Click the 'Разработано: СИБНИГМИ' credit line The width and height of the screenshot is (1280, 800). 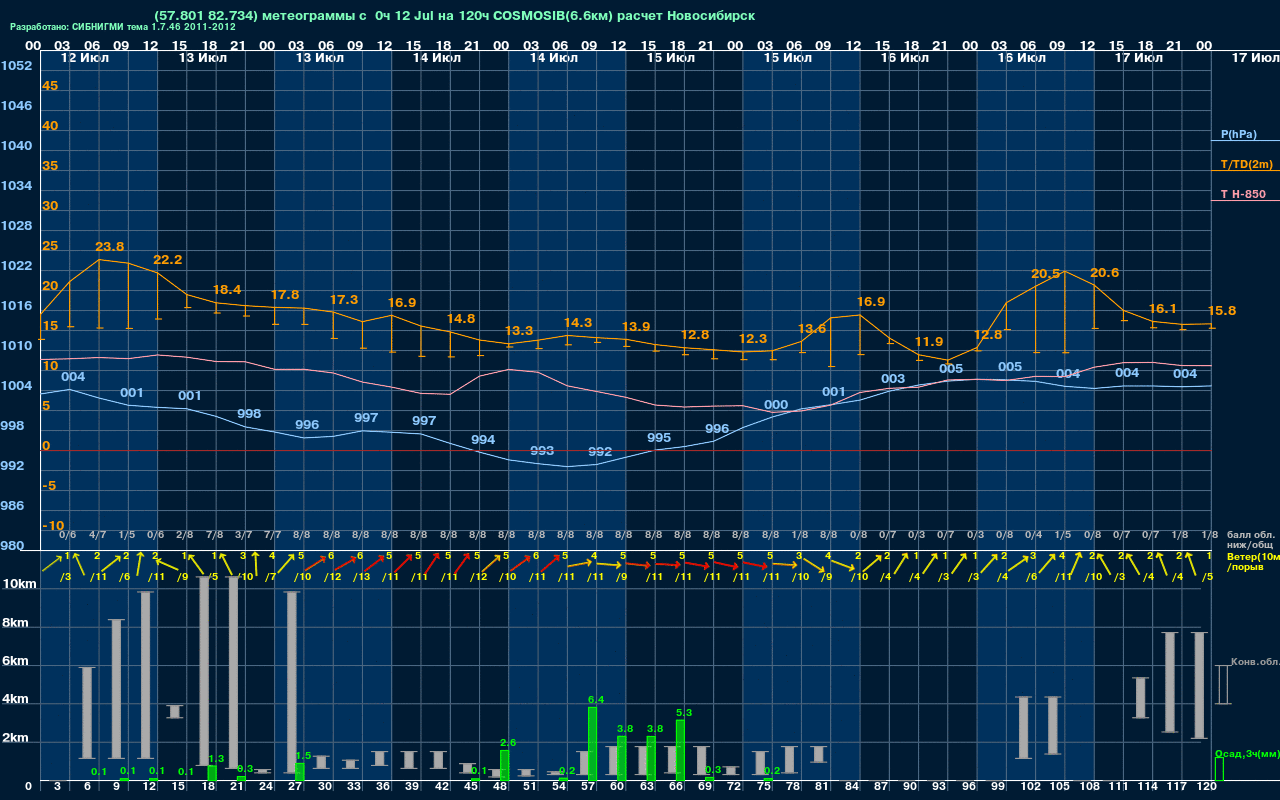(x=123, y=27)
